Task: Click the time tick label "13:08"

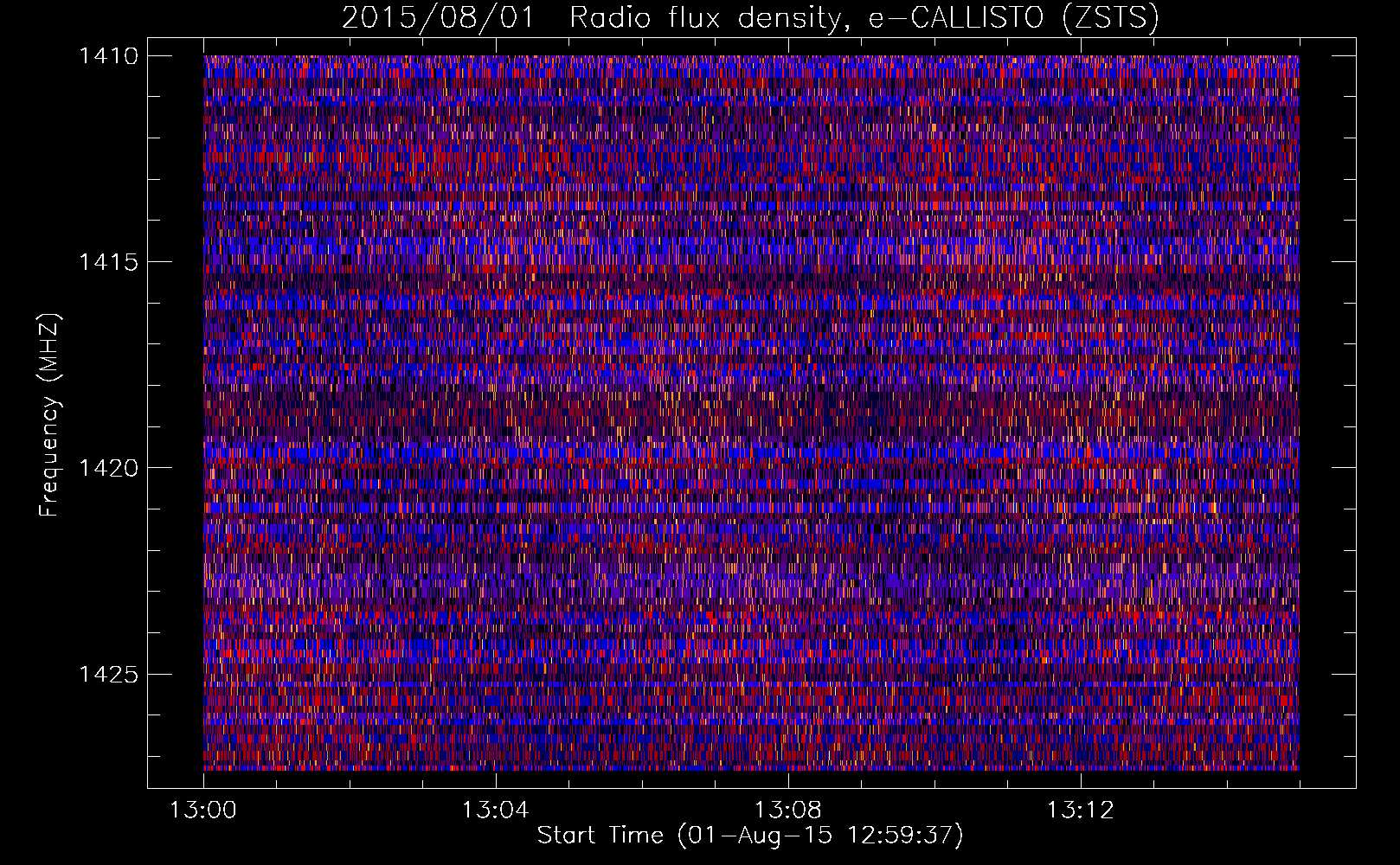Action: 787,811
